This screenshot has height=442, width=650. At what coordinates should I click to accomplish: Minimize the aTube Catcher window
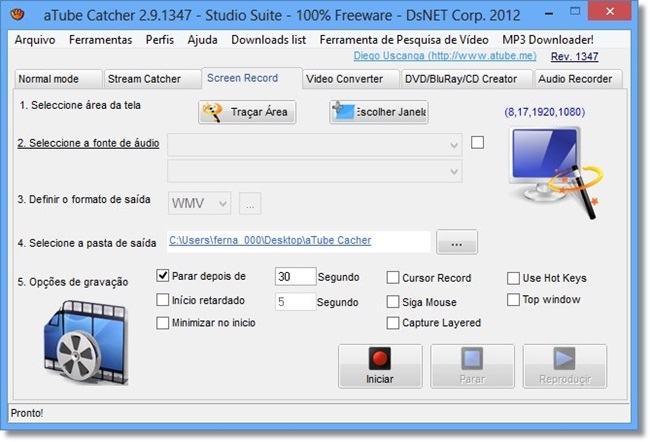pyautogui.click(x=549, y=14)
